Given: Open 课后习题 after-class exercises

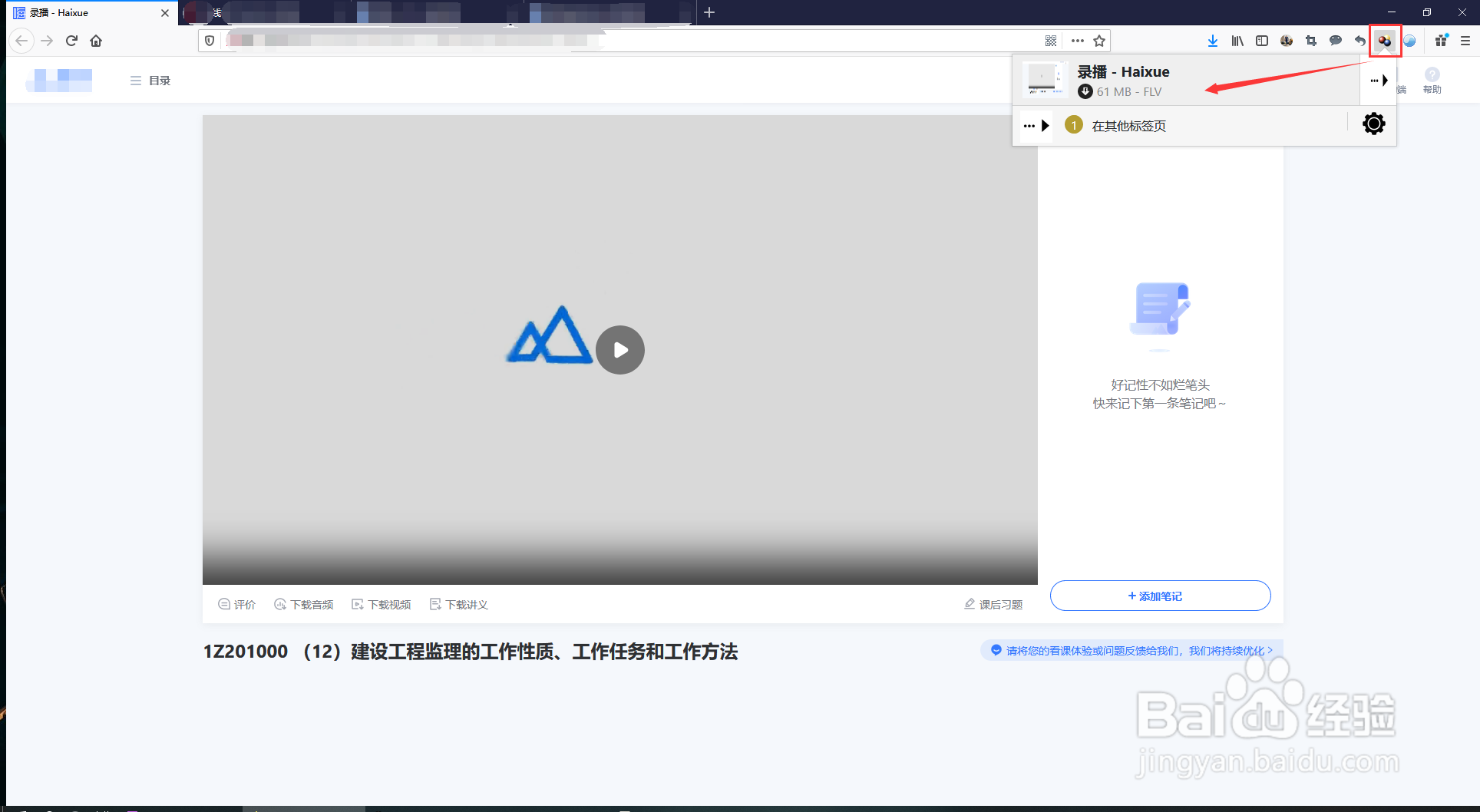Looking at the screenshot, I should tap(993, 605).
